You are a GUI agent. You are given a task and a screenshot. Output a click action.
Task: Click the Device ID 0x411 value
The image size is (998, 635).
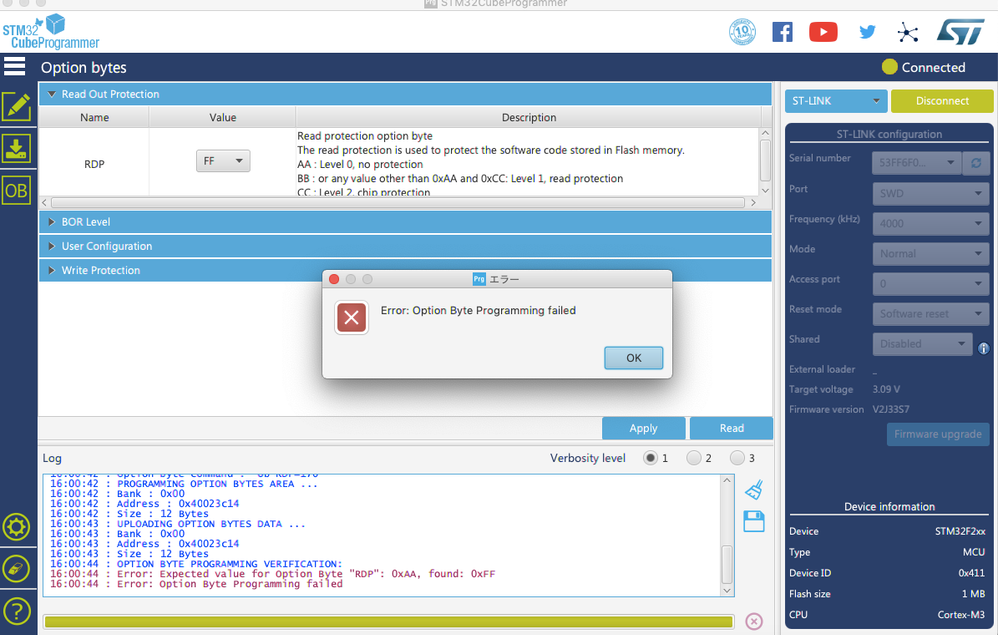point(971,573)
